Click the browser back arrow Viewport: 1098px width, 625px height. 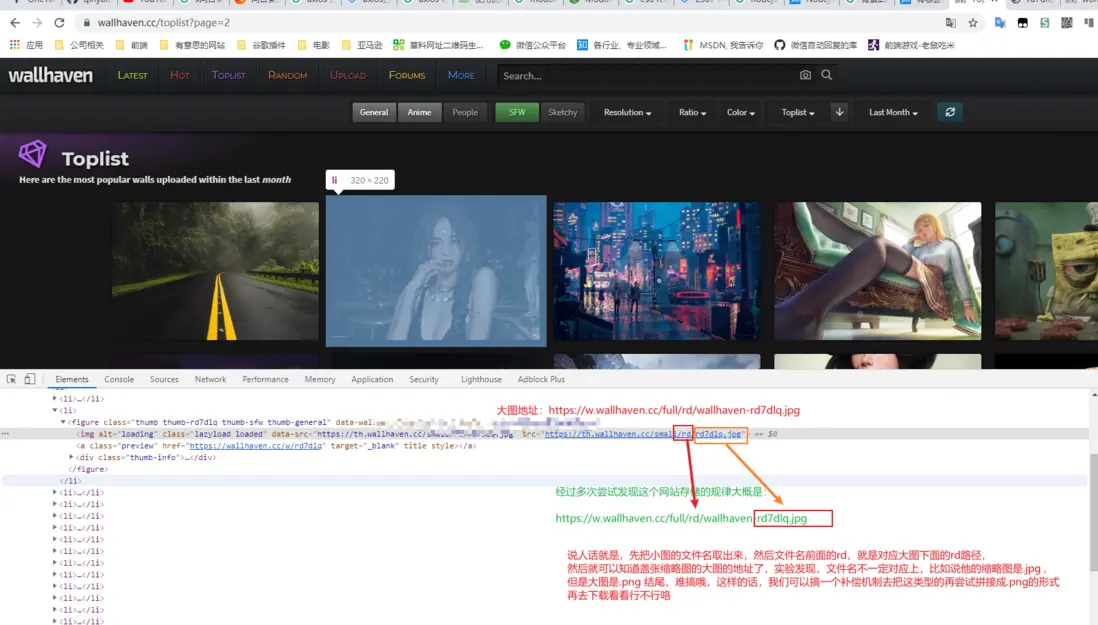15,22
